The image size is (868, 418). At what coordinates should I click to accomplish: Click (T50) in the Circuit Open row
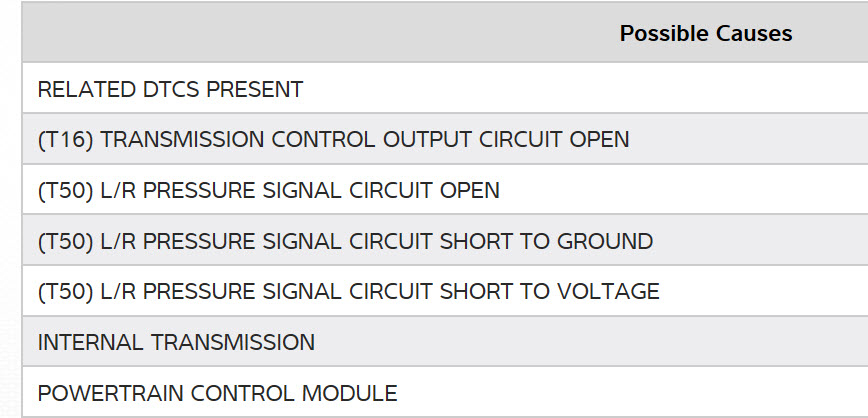click(66, 190)
